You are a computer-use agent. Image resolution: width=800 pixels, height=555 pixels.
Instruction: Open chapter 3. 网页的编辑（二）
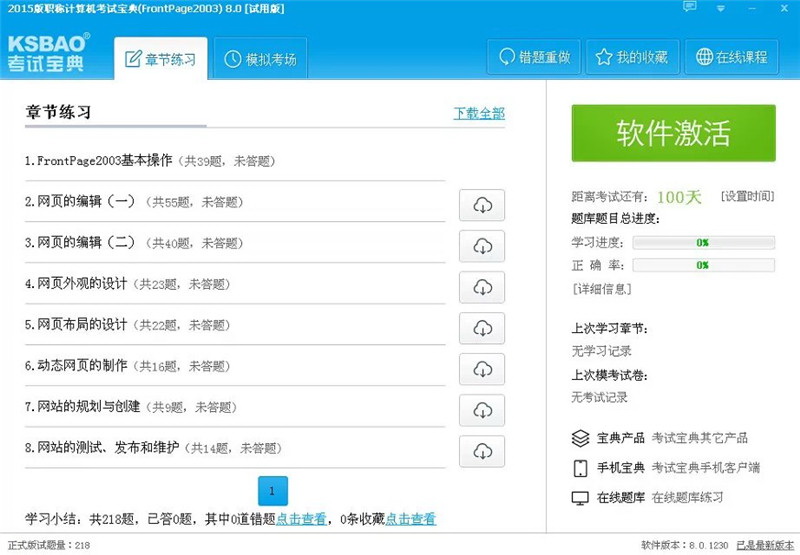(x=134, y=243)
